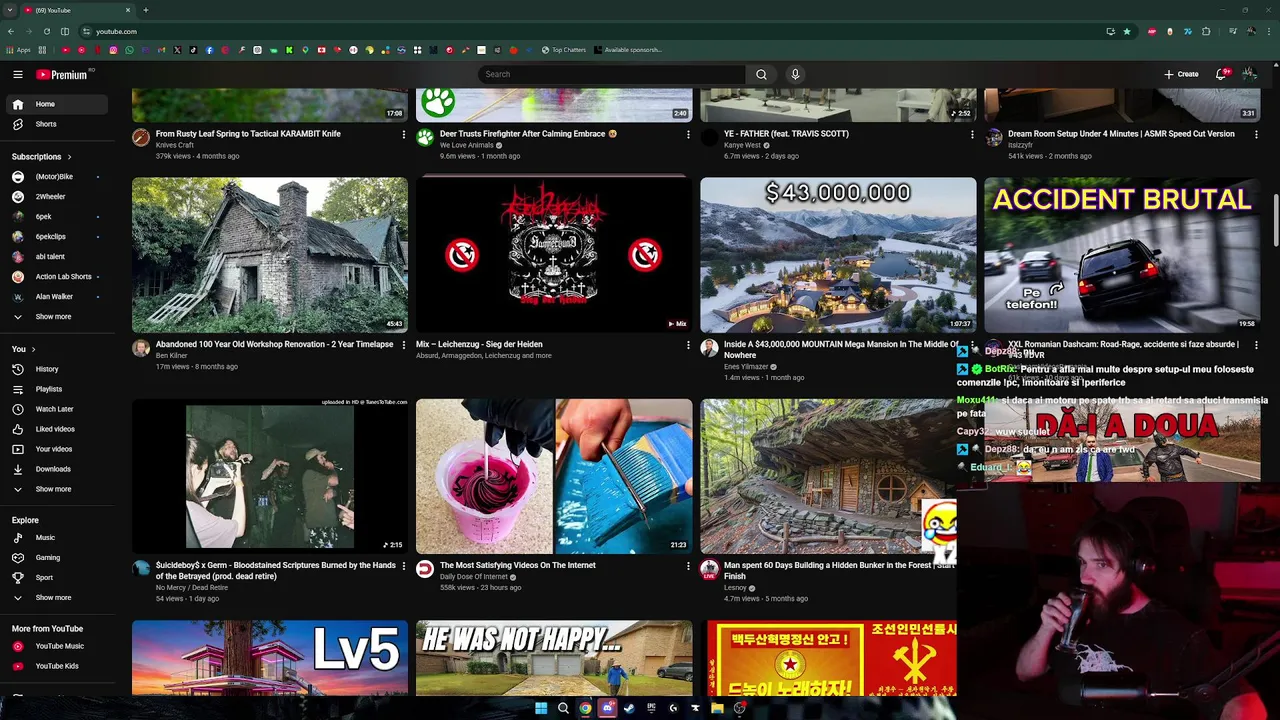Open Discord from the taskbar
This screenshot has height=720, width=1280.
pos(607,708)
